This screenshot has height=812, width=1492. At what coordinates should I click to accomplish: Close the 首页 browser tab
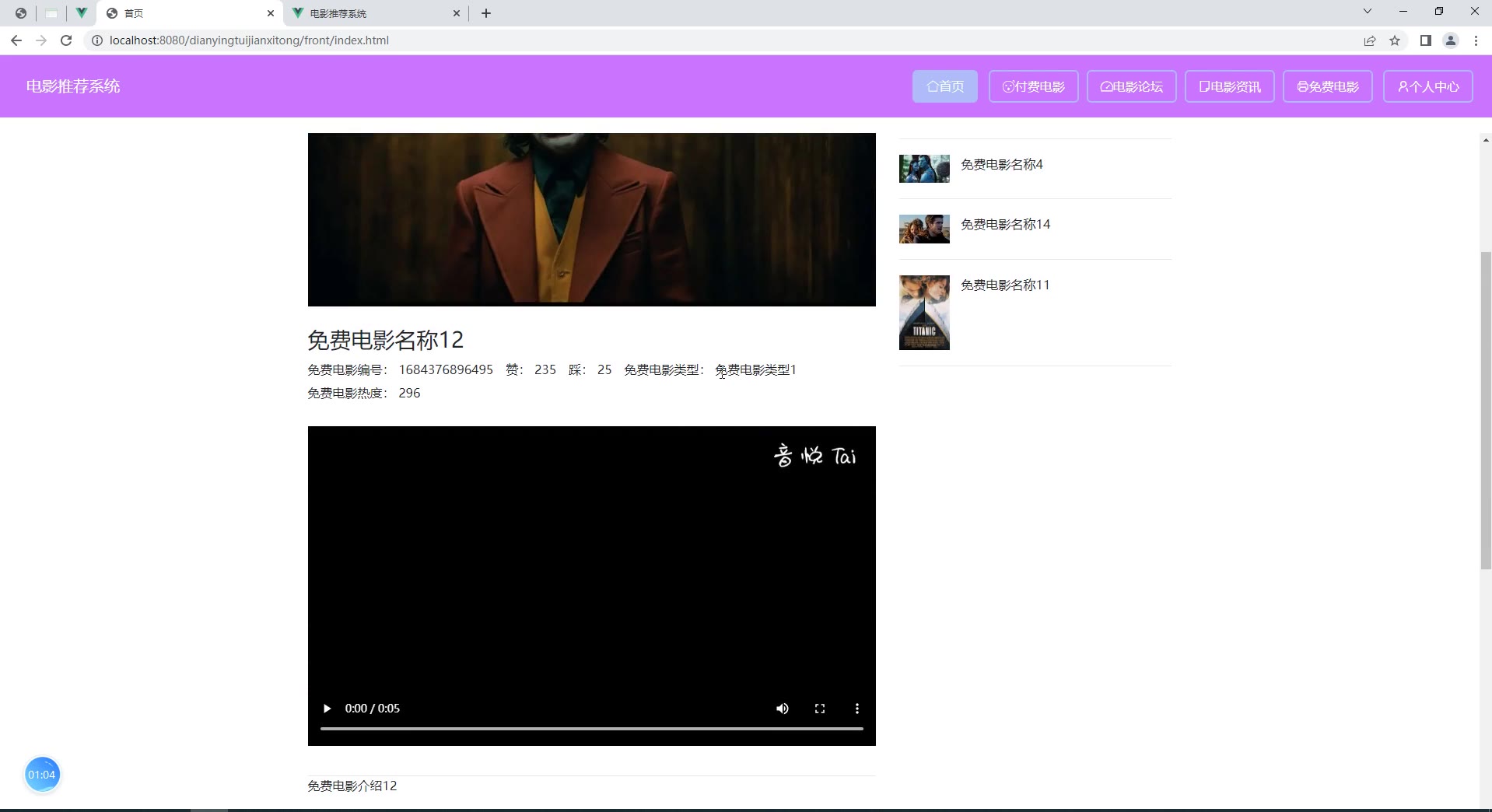point(271,13)
